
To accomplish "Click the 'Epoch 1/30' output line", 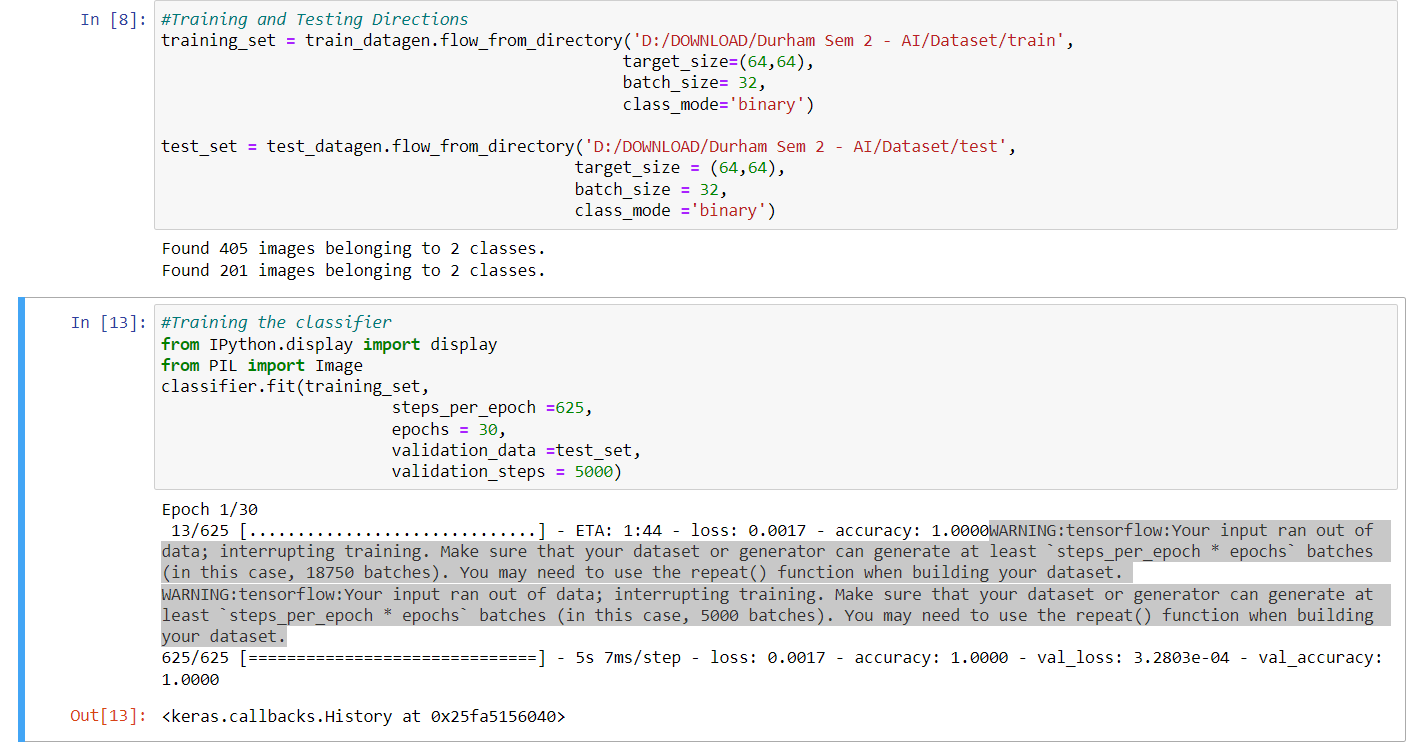I will (x=209, y=509).
